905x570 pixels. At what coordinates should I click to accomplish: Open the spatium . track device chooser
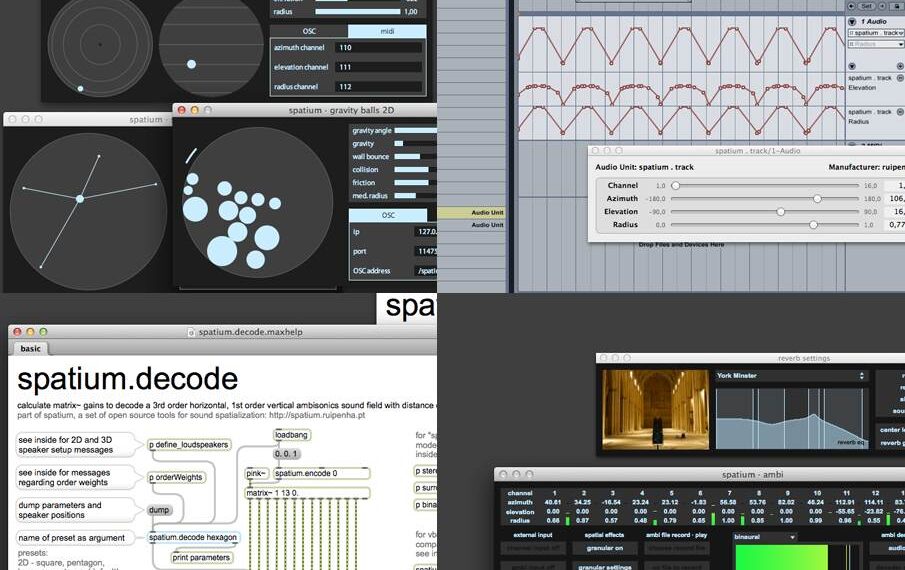pyautogui.click(x=874, y=33)
